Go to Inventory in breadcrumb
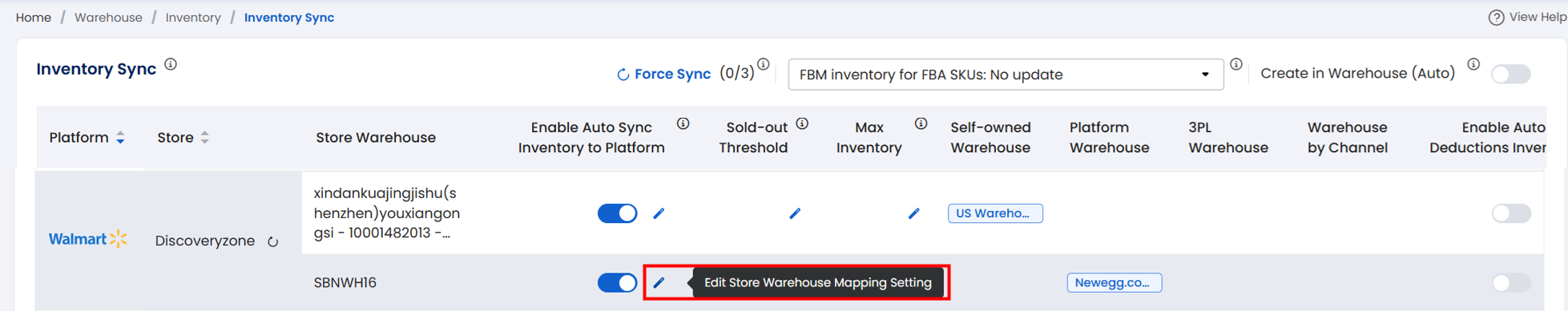Screen dimensions: 1568x316 [193, 18]
